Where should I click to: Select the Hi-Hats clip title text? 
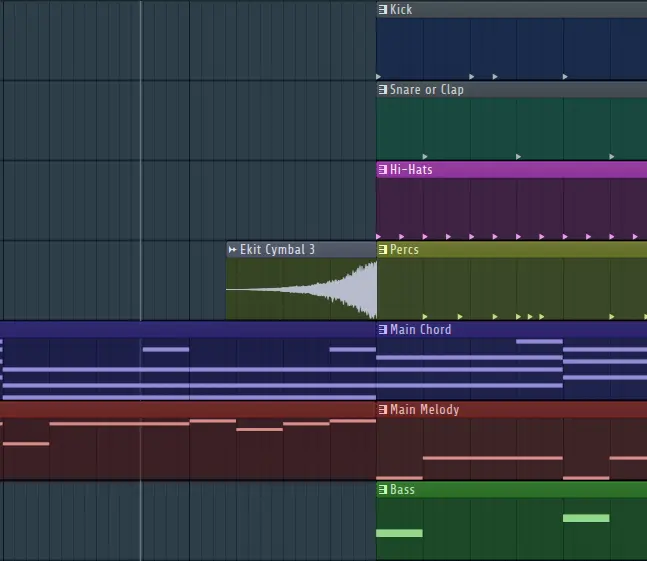(x=411, y=170)
